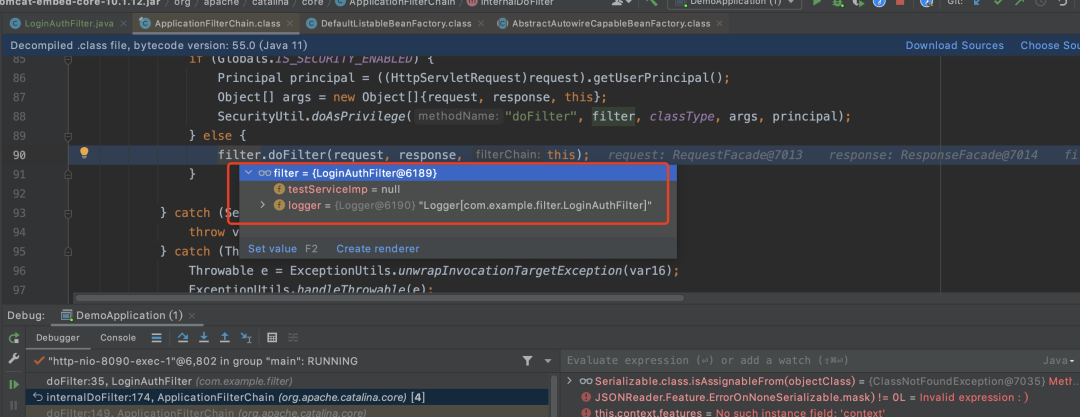Click the Evaluate expression input field
1080x417 pixels.
click(799, 360)
